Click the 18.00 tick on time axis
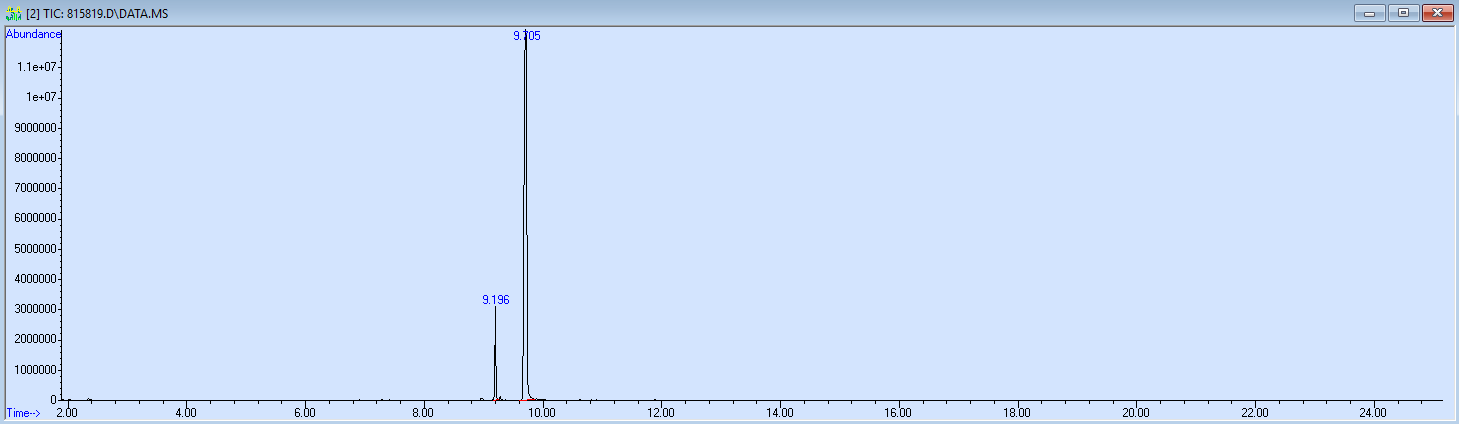Screen dimensions: 1459x424 (x=1017, y=412)
